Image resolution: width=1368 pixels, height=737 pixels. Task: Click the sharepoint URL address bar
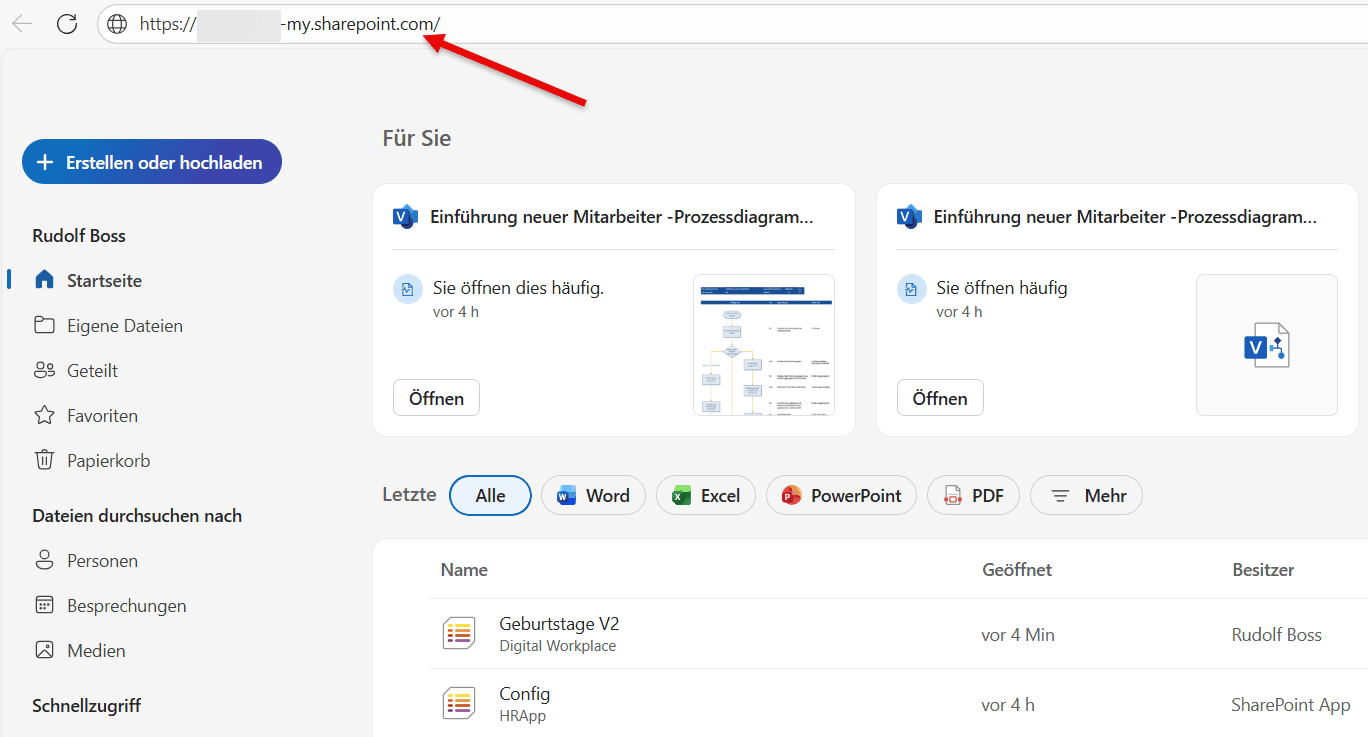coord(700,24)
